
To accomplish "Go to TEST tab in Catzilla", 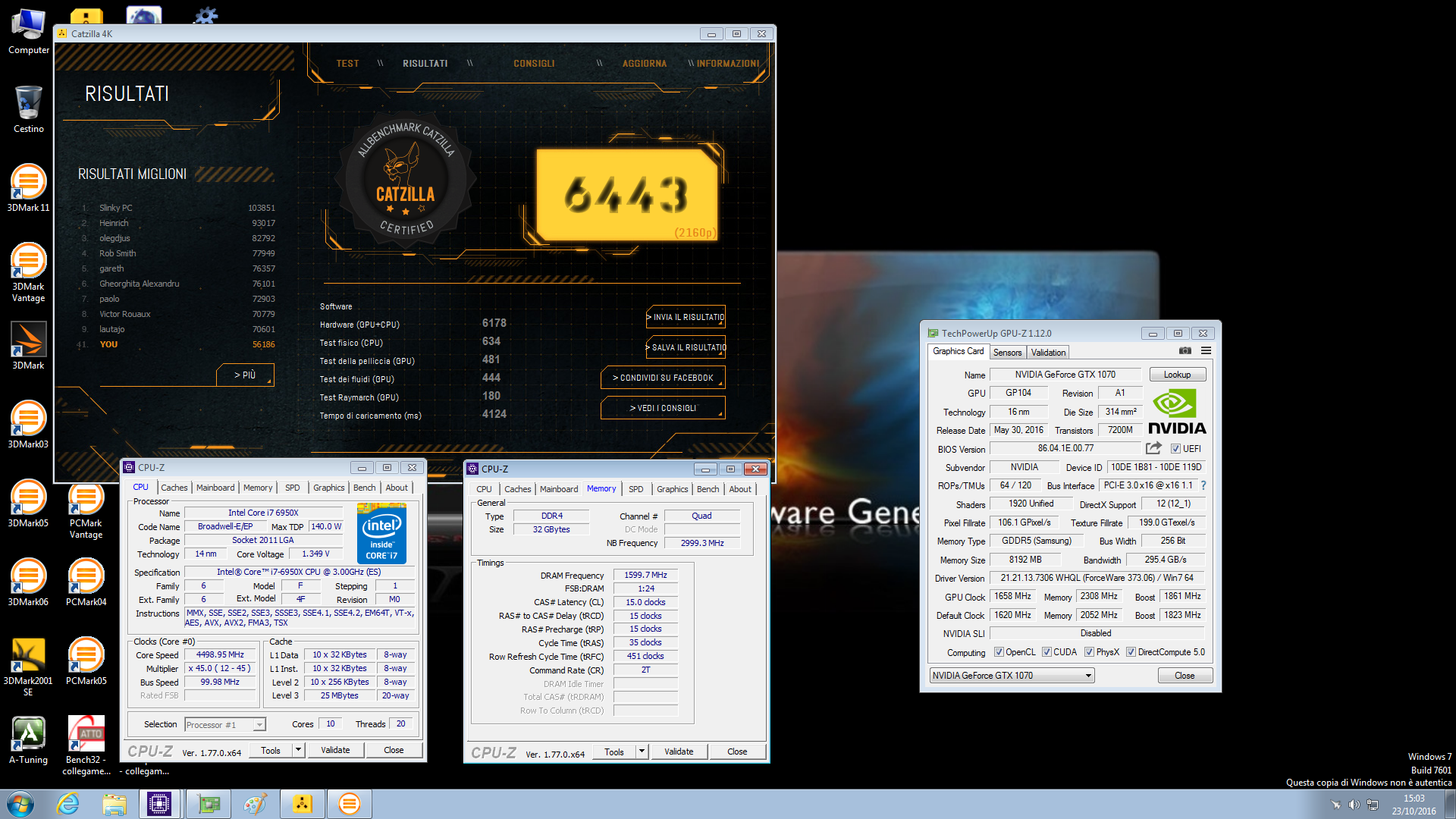I will pos(347,64).
